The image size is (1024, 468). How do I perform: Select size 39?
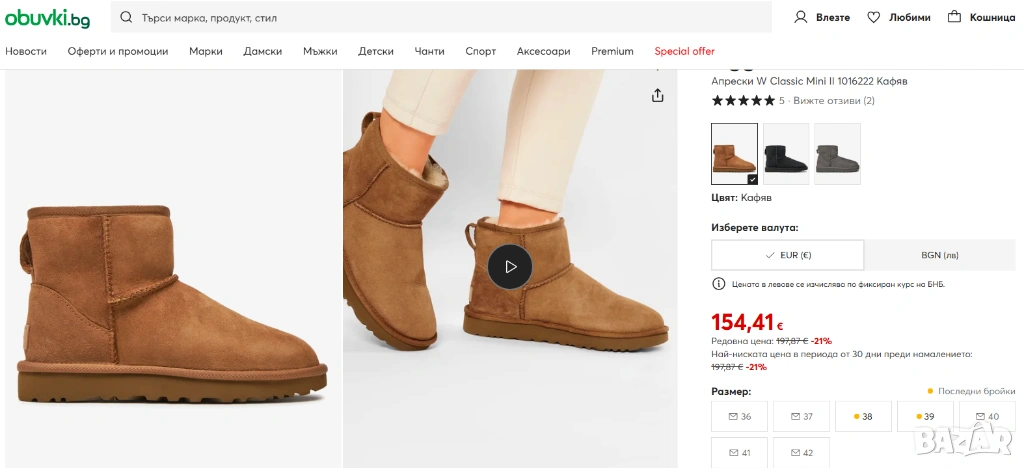tap(925, 416)
